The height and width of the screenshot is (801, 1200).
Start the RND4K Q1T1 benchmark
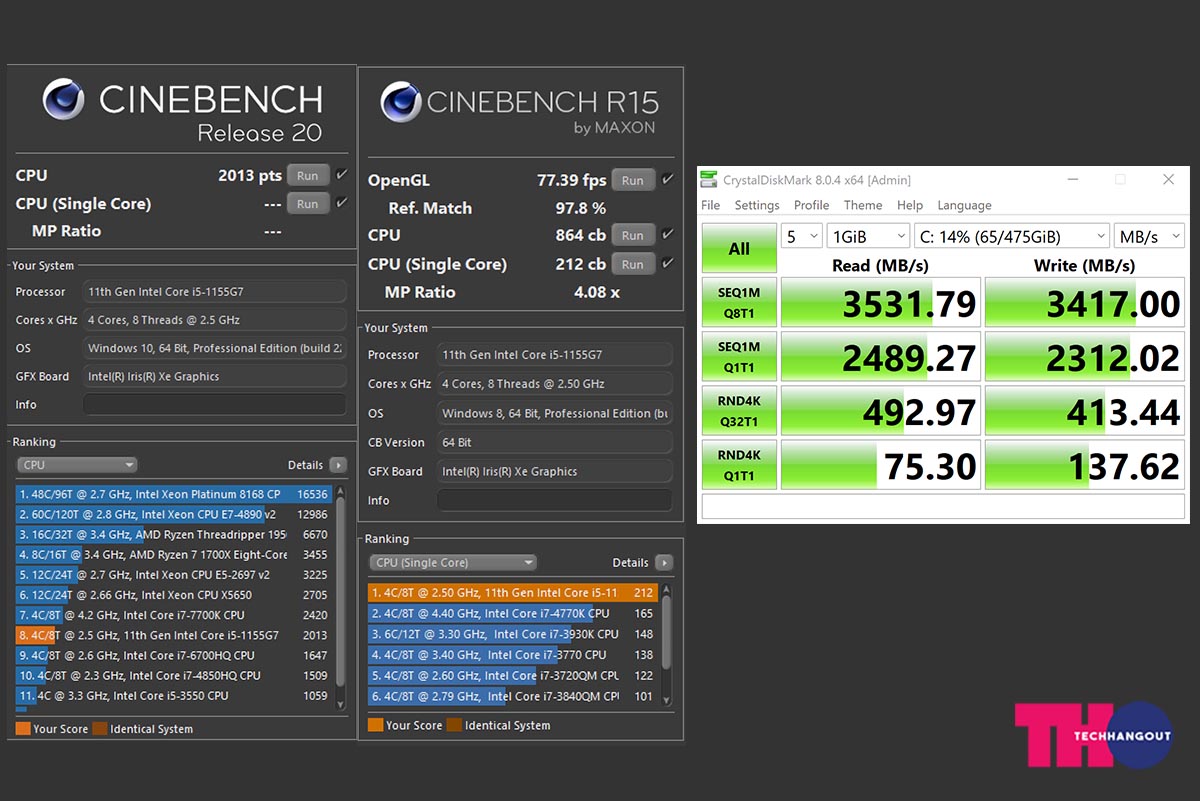pos(739,463)
